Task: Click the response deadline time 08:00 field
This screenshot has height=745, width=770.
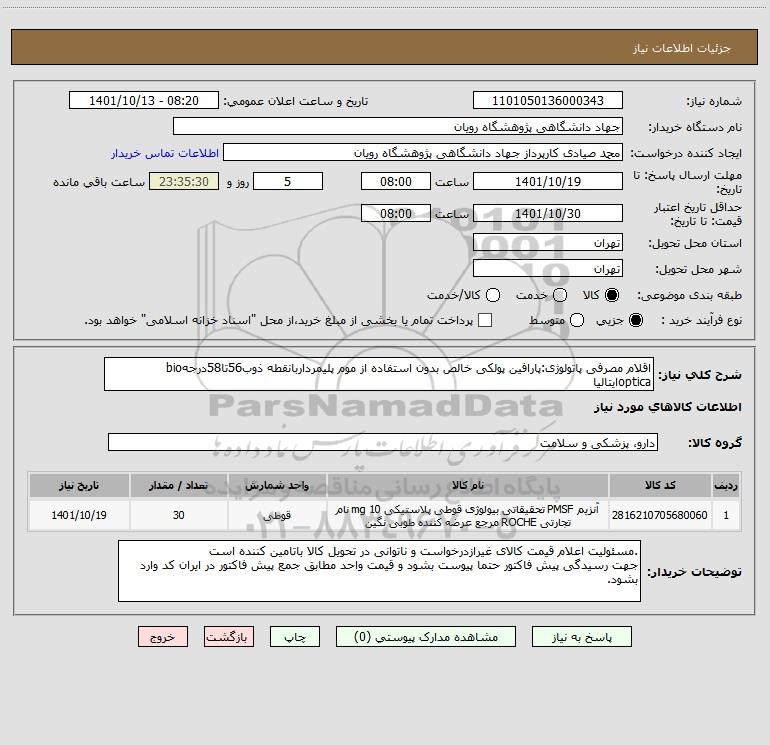Action: coord(396,181)
